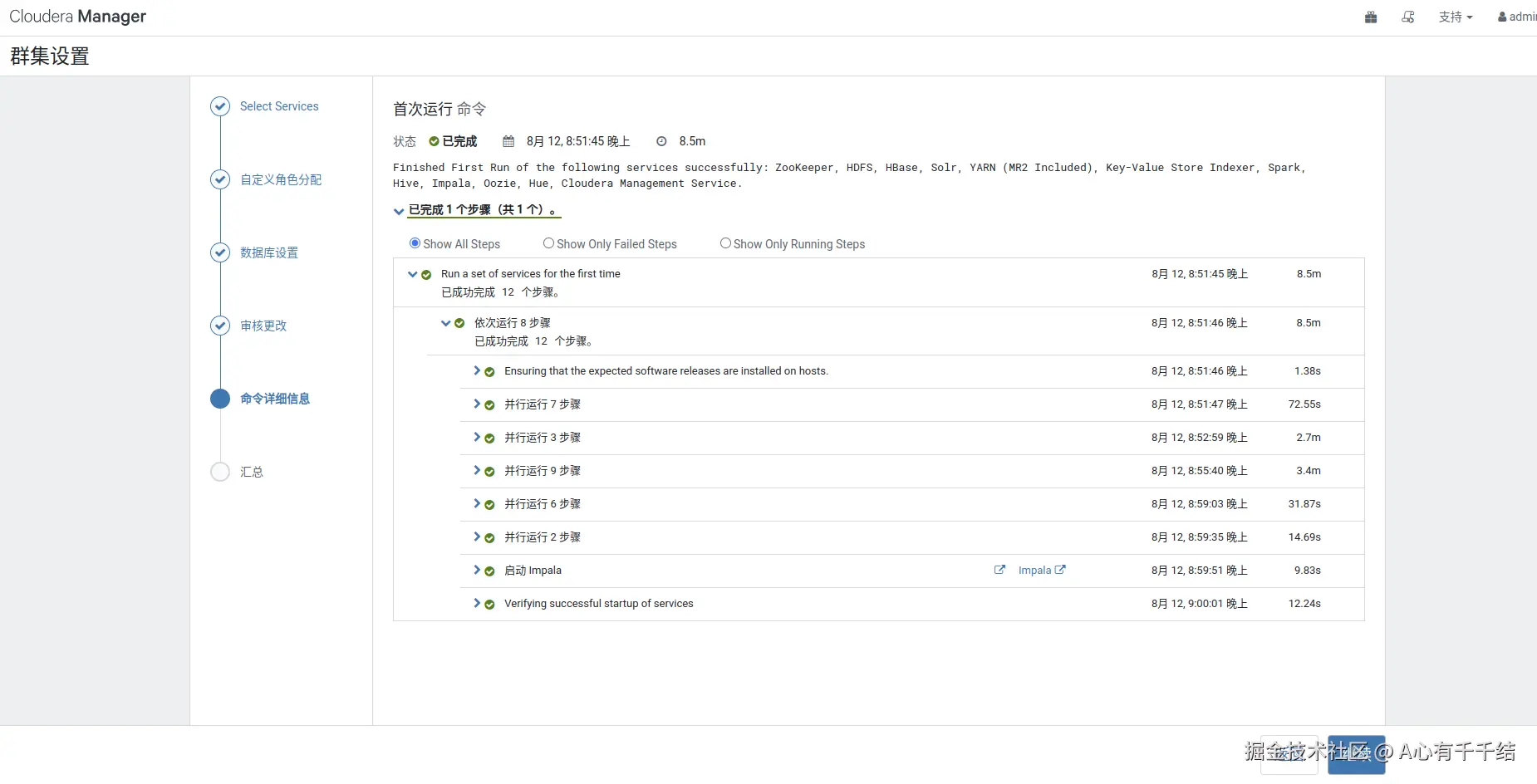Image resolution: width=1537 pixels, height=784 pixels.
Task: Open the parcels briefcase icon in top bar
Action: 1371,17
